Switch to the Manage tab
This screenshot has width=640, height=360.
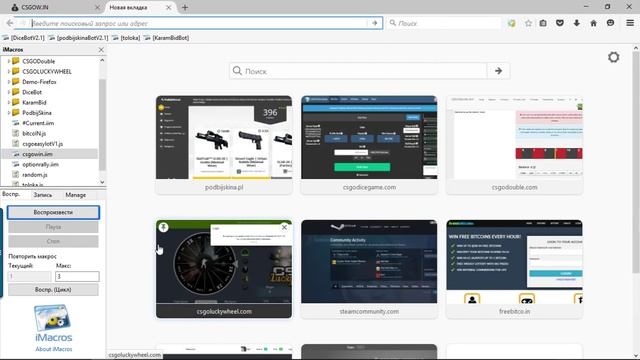(76, 195)
